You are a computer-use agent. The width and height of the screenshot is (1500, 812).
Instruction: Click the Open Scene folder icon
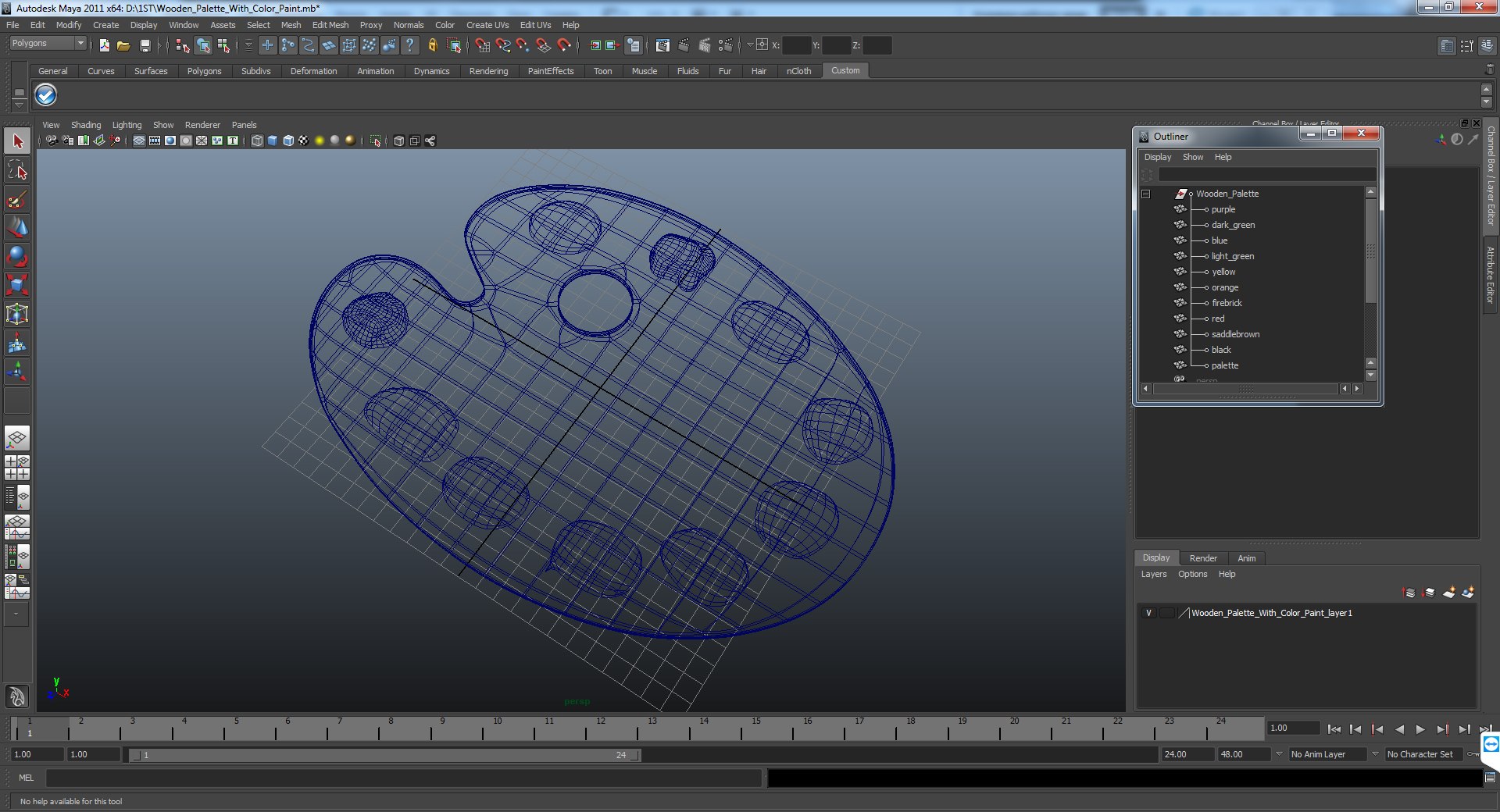click(x=123, y=46)
